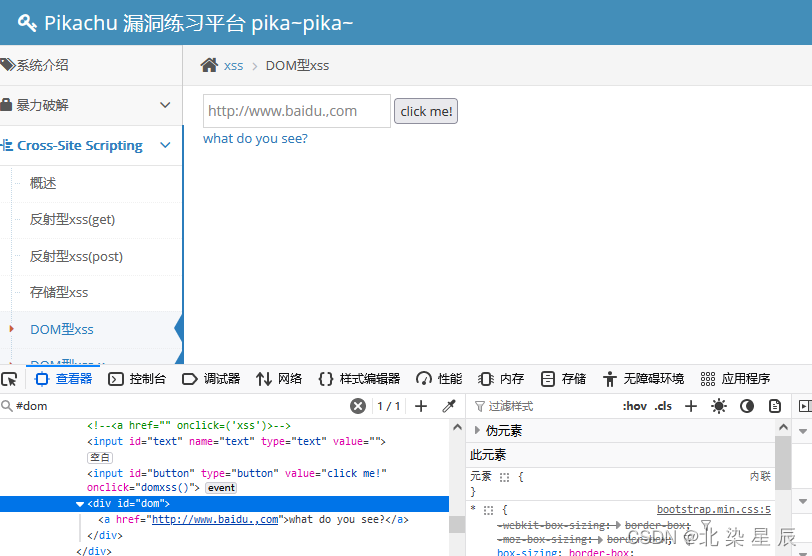Toggle selector highlighter beside 元素 rule
Viewport: 812px width, 556px height.
click(504, 477)
